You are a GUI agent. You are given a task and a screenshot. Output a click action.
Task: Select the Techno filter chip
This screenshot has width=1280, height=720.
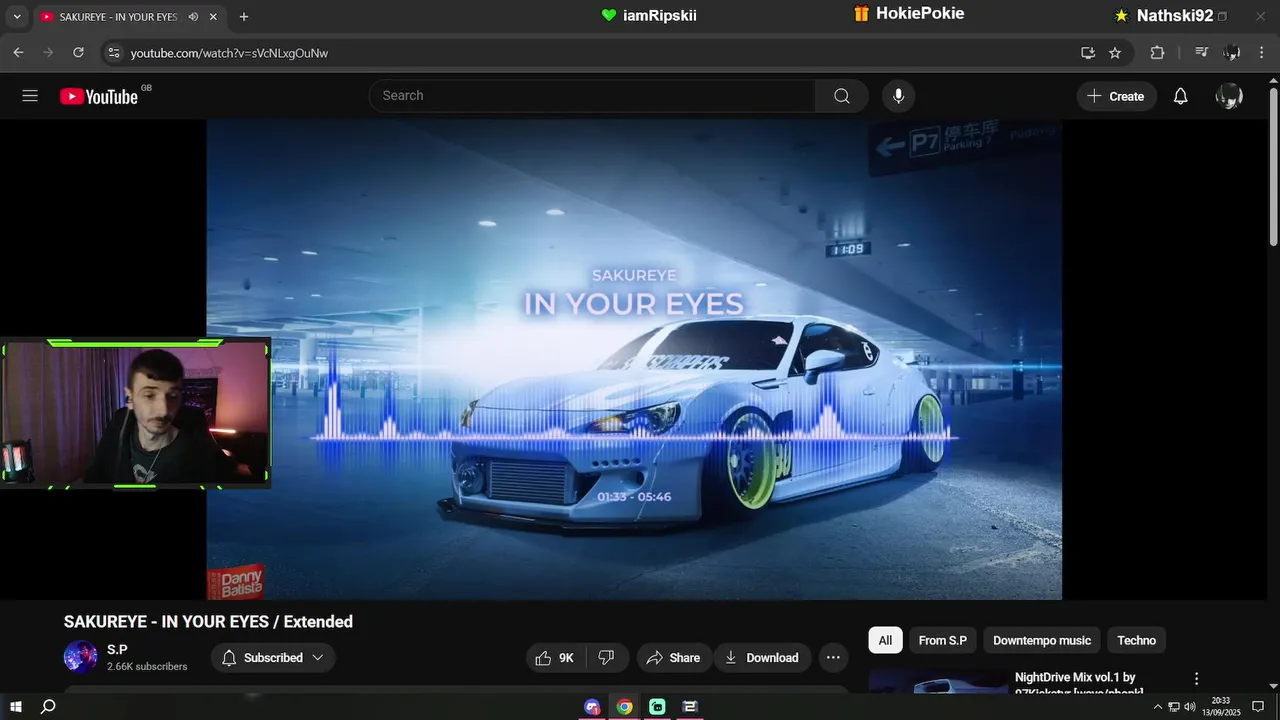1136,640
